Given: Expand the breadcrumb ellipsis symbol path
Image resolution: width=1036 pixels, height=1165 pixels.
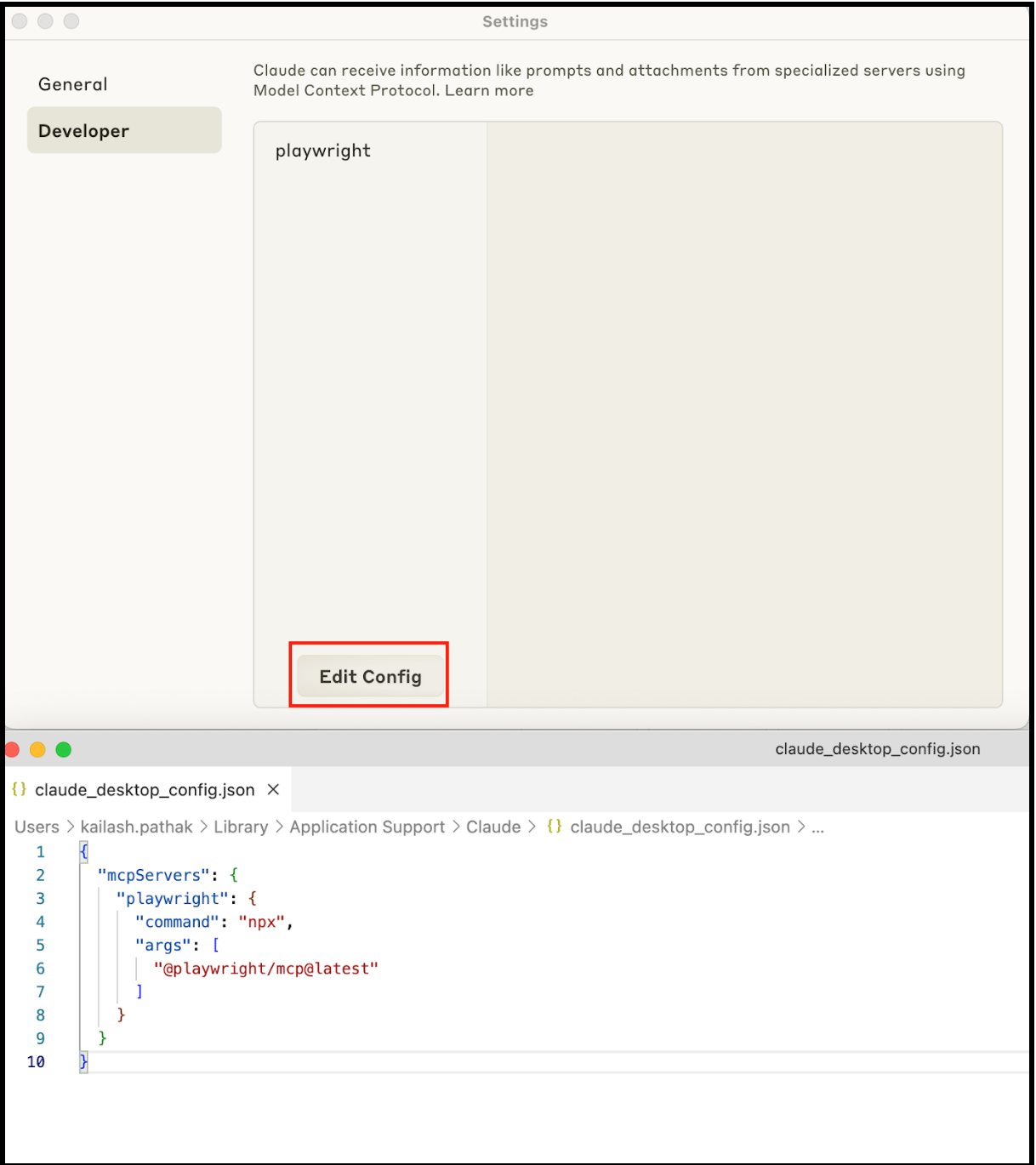Looking at the screenshot, I should [x=817, y=827].
